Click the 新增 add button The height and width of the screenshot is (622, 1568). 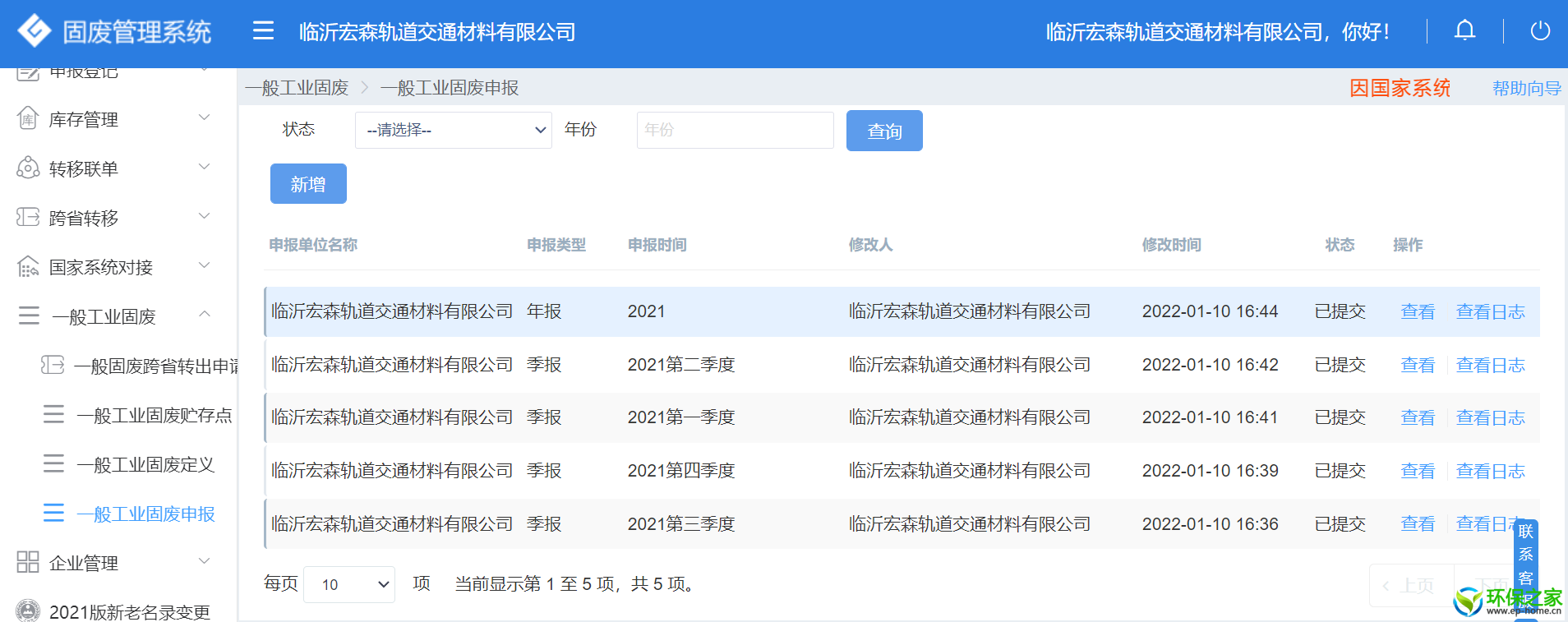308,183
